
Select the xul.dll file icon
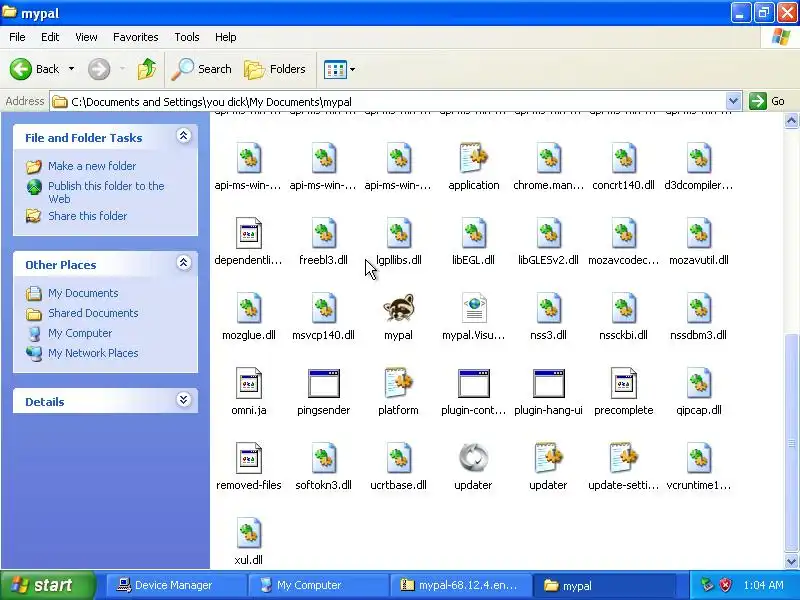[248, 533]
